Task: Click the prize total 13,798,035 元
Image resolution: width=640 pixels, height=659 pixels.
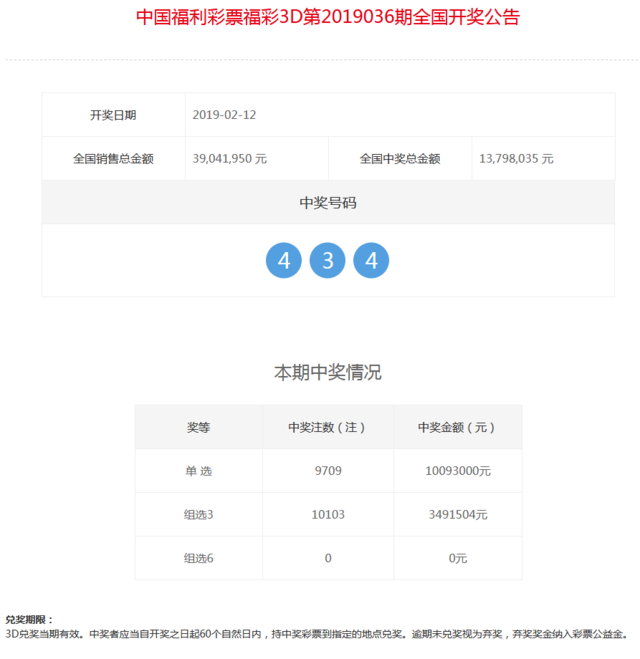Action: [516, 158]
